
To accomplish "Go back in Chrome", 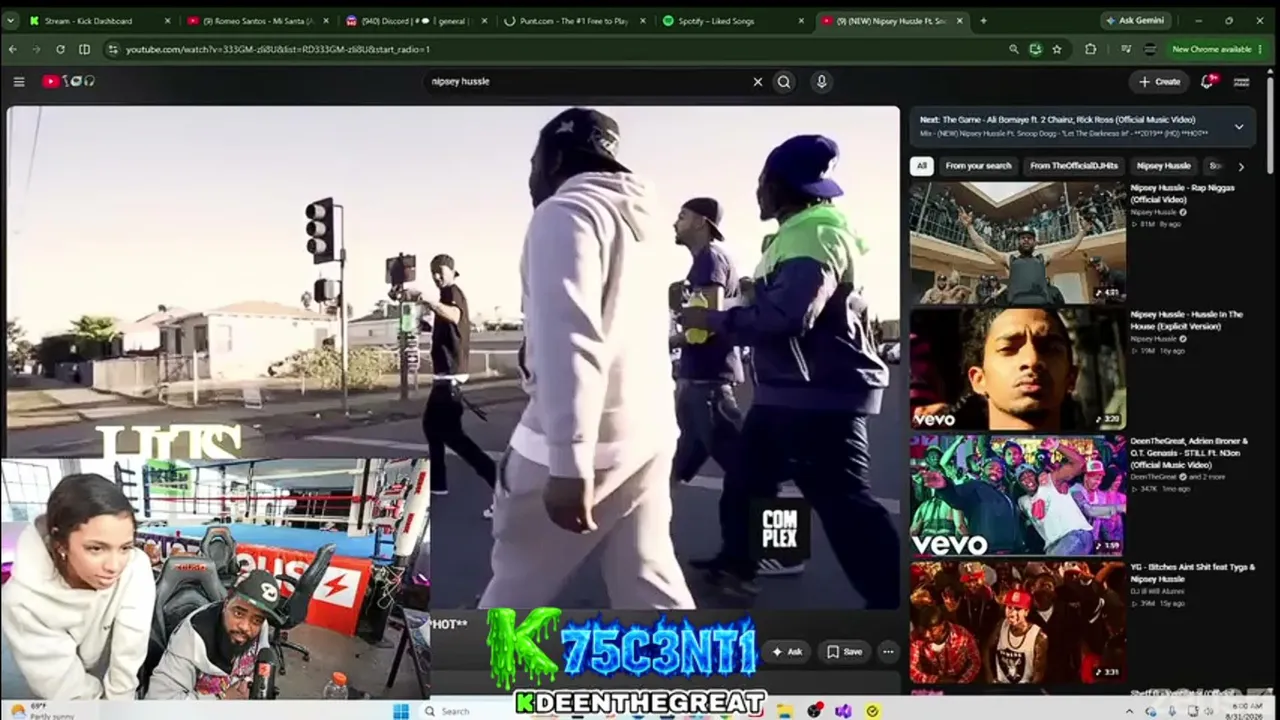I will [13, 49].
